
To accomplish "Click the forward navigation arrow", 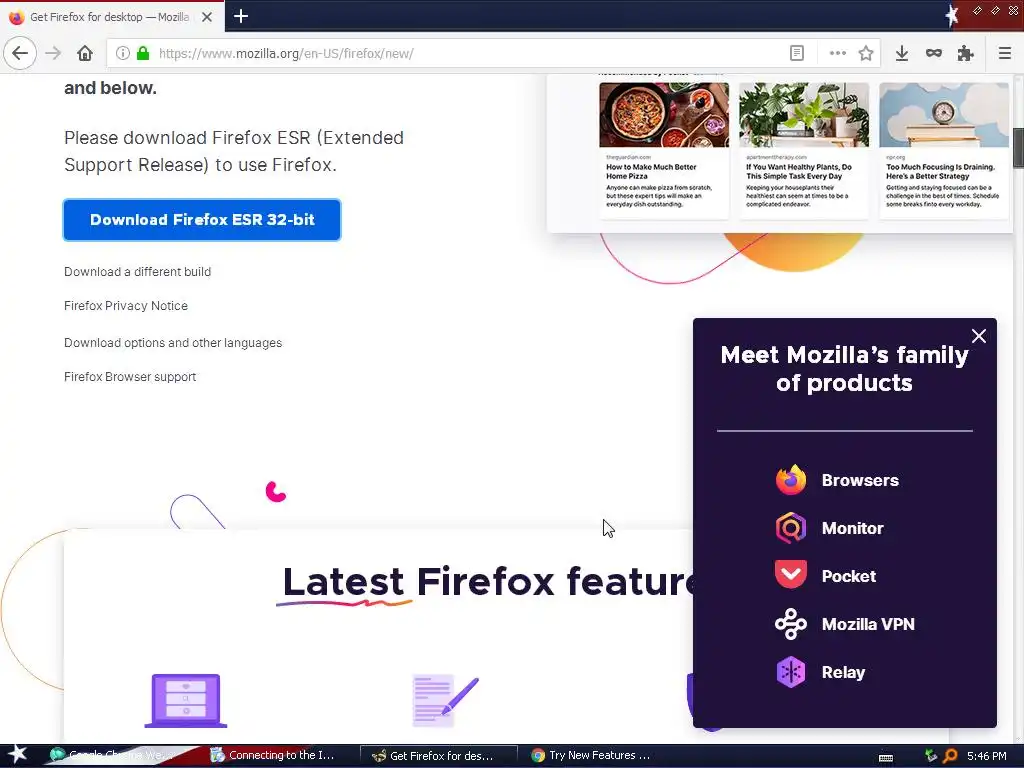I will point(53,53).
